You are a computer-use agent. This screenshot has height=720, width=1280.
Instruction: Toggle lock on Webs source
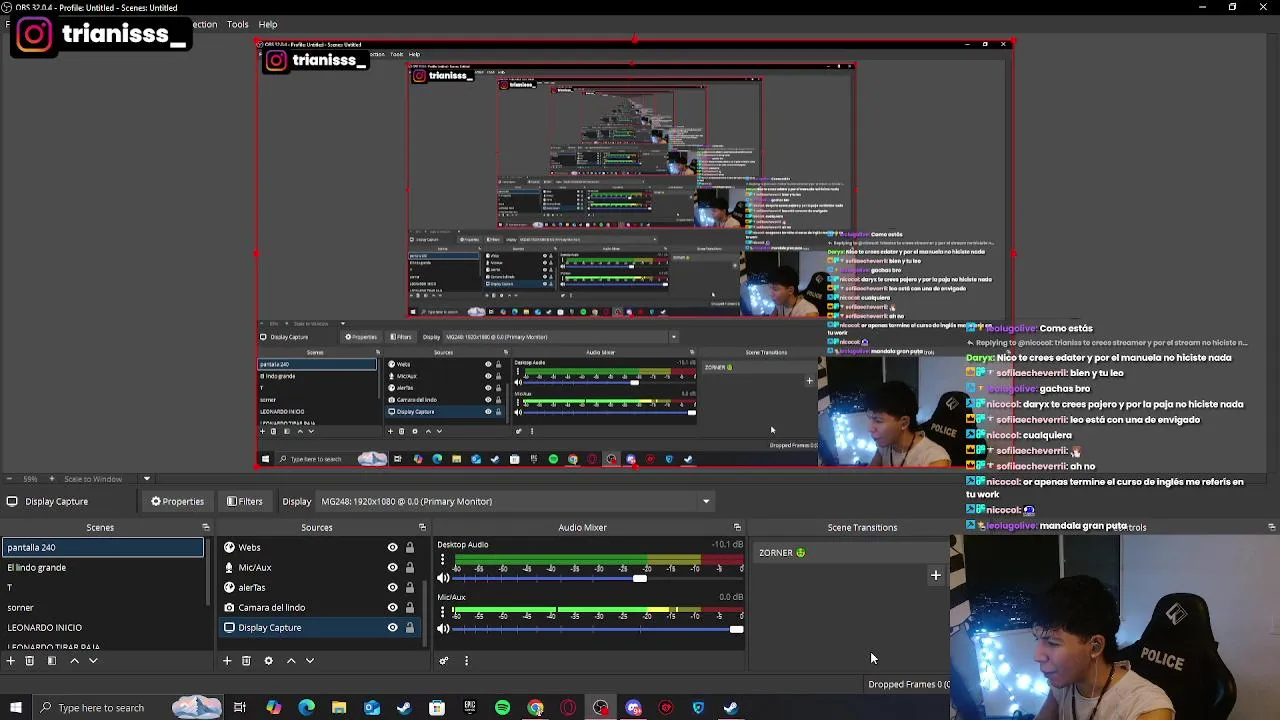409,547
